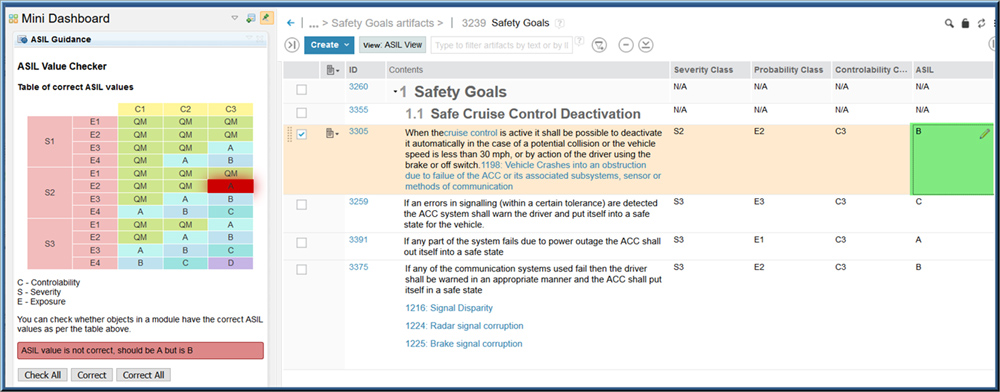
Task: Tick the checkbox for artifact 3375
Action: (x=302, y=270)
